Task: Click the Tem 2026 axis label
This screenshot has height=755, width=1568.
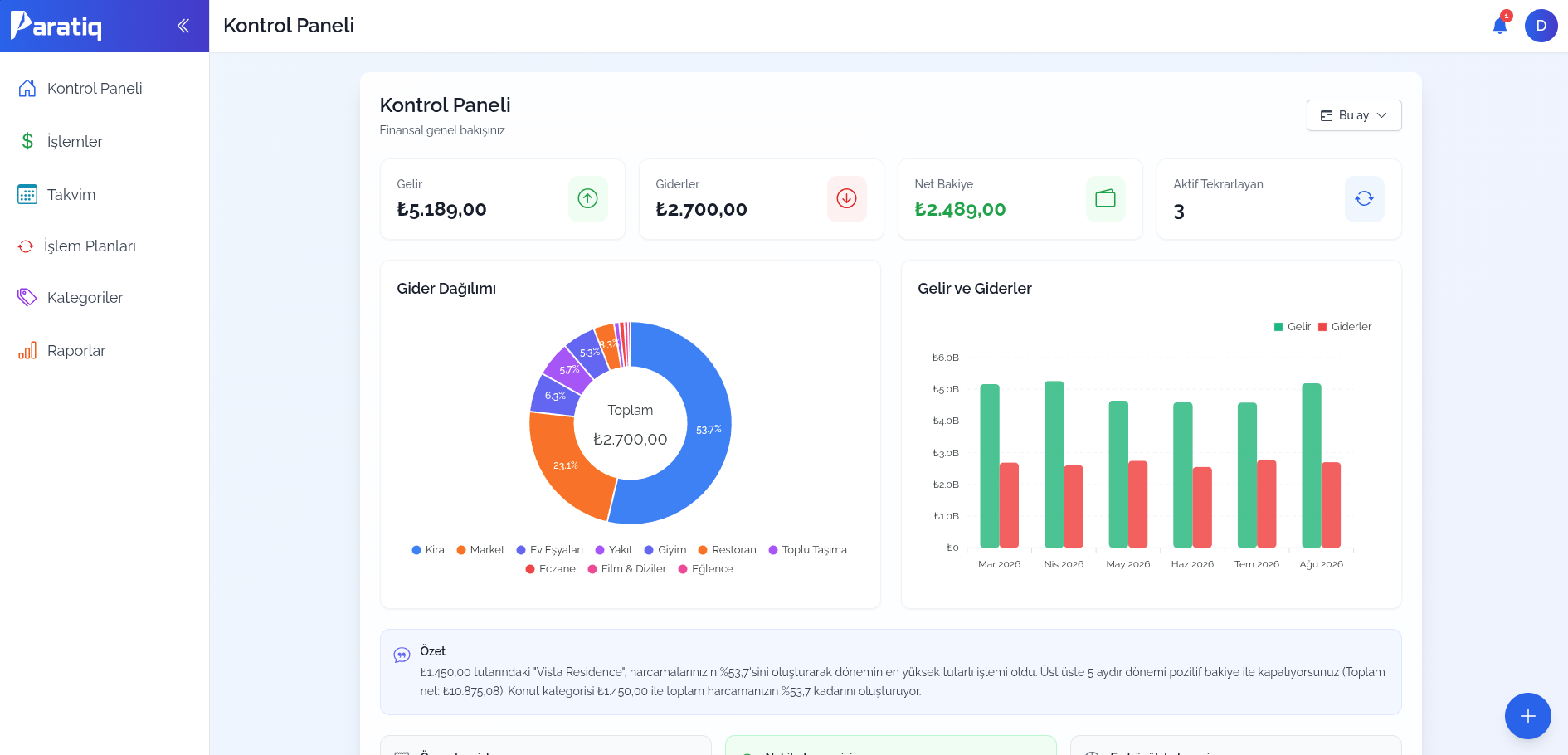Action: click(x=1257, y=564)
